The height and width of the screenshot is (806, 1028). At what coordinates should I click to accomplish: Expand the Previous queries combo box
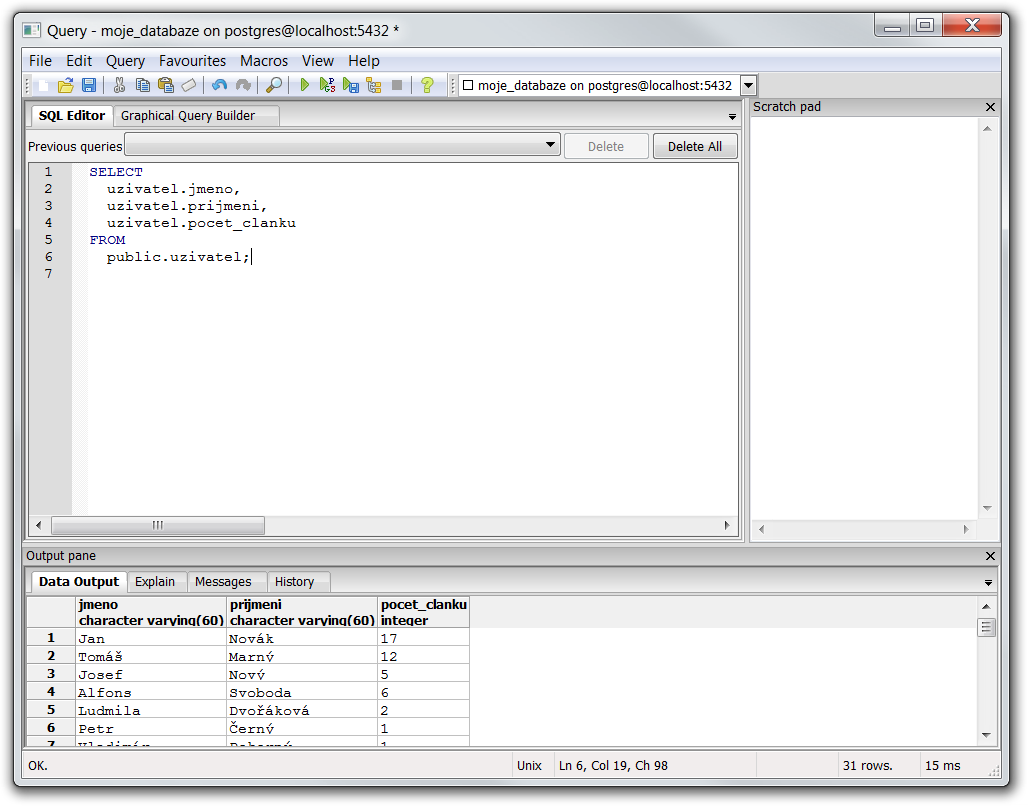(551, 146)
